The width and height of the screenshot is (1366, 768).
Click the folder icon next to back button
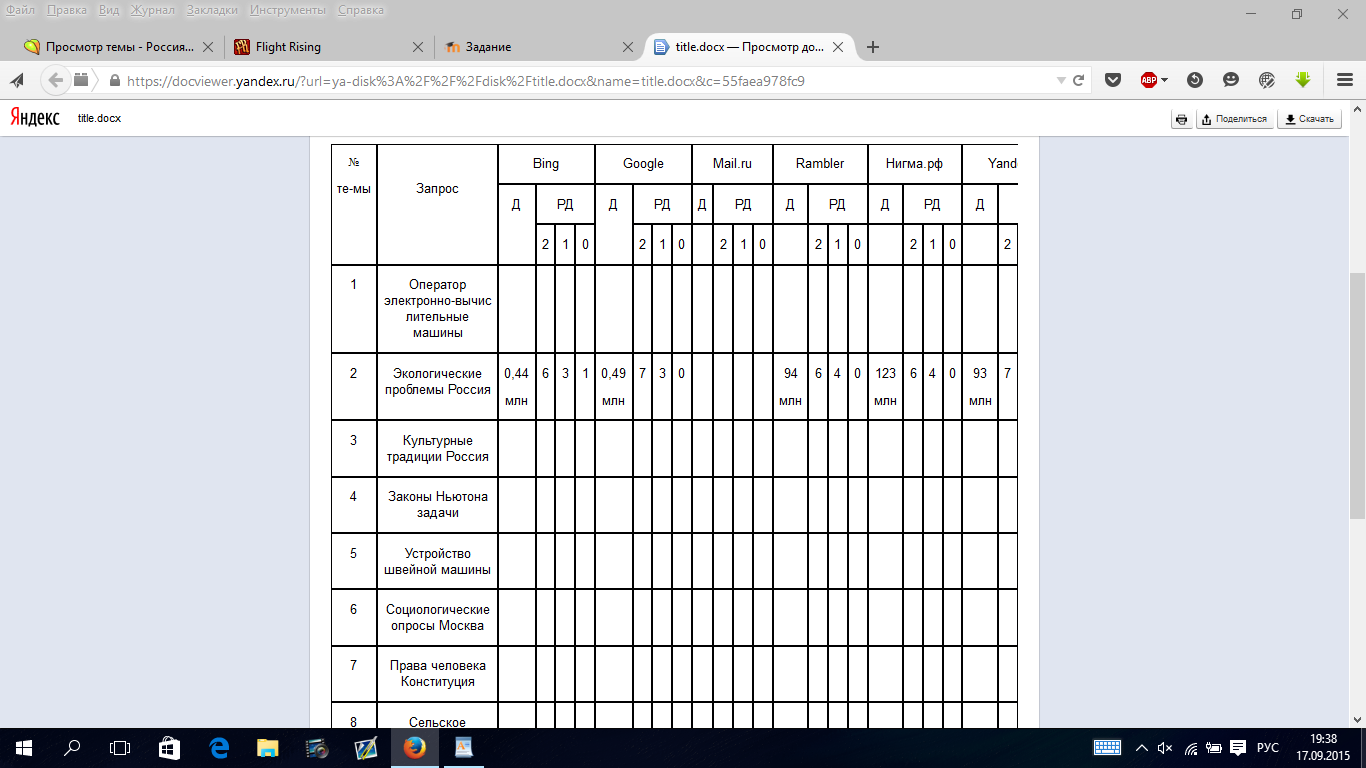tap(81, 80)
